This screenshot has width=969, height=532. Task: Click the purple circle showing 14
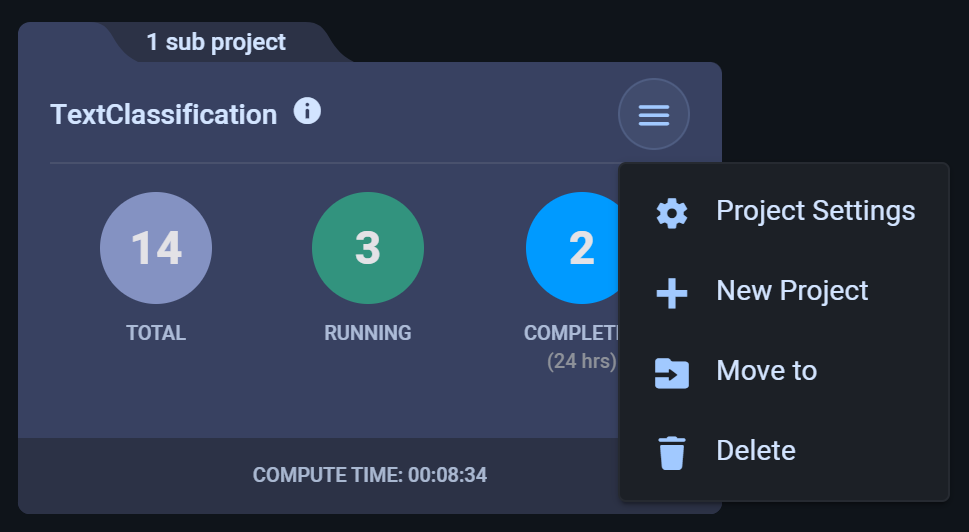(156, 248)
